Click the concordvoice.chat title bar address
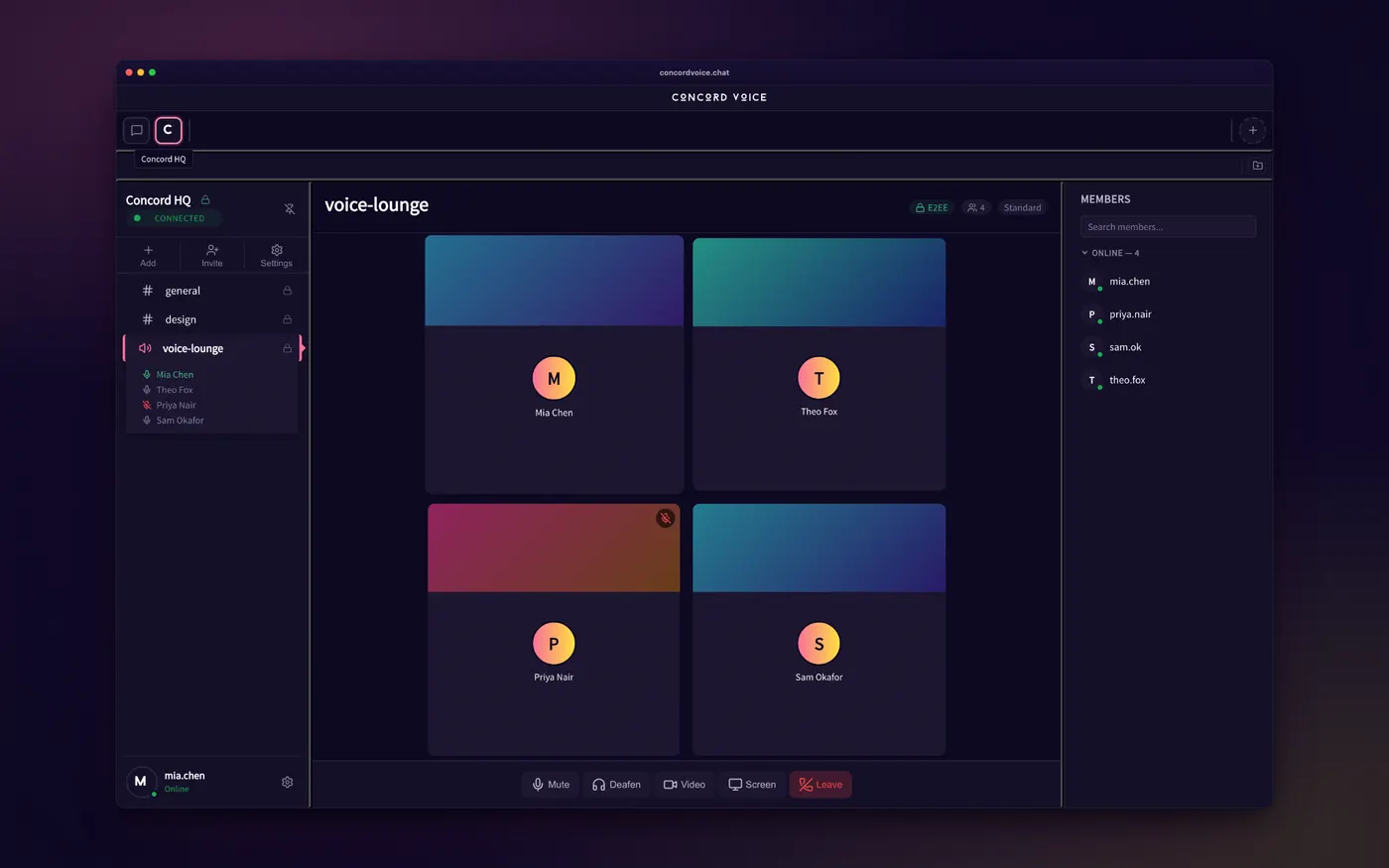This screenshot has height=868, width=1389. [x=694, y=72]
